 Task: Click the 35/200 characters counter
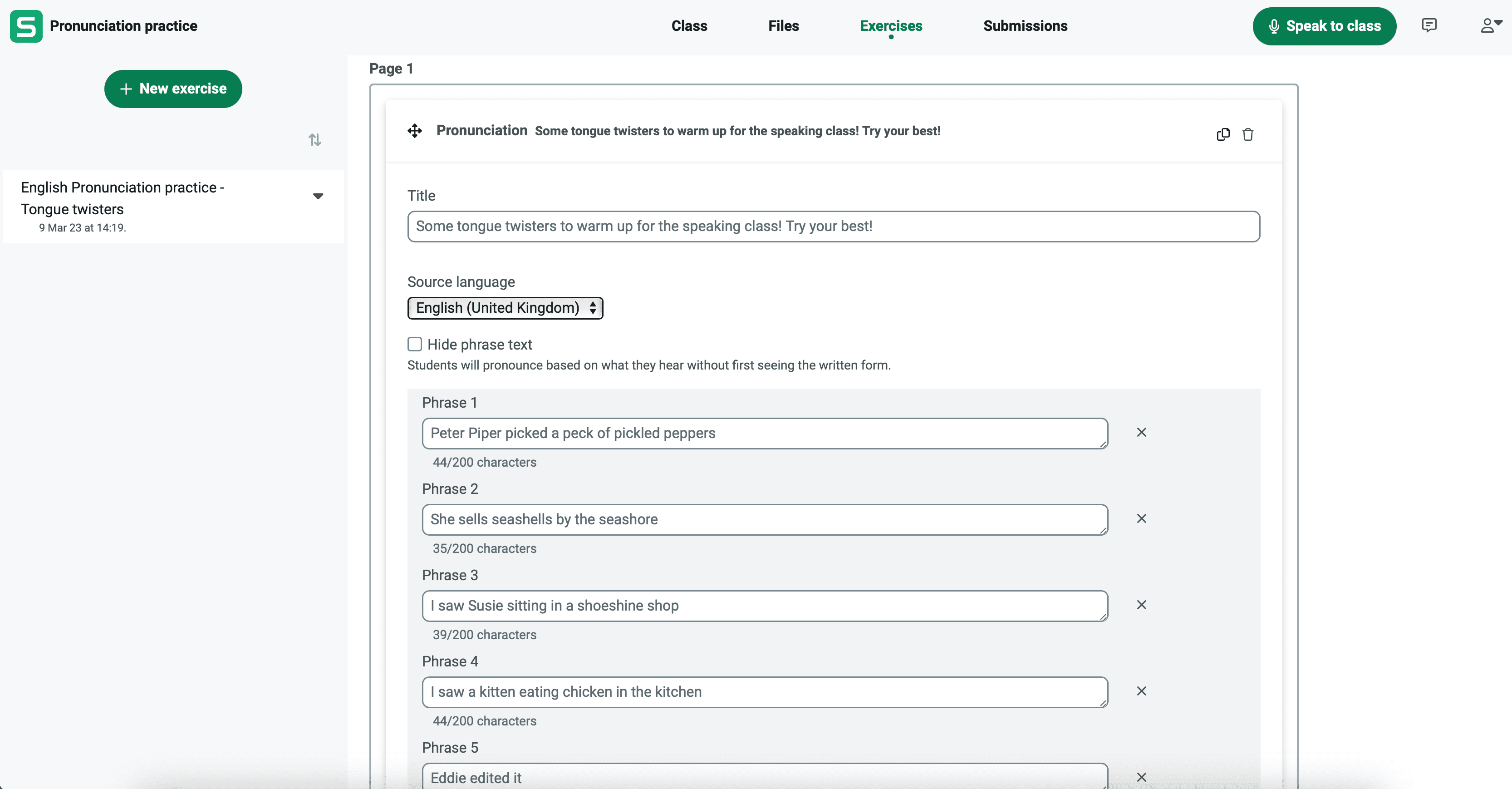click(x=484, y=548)
